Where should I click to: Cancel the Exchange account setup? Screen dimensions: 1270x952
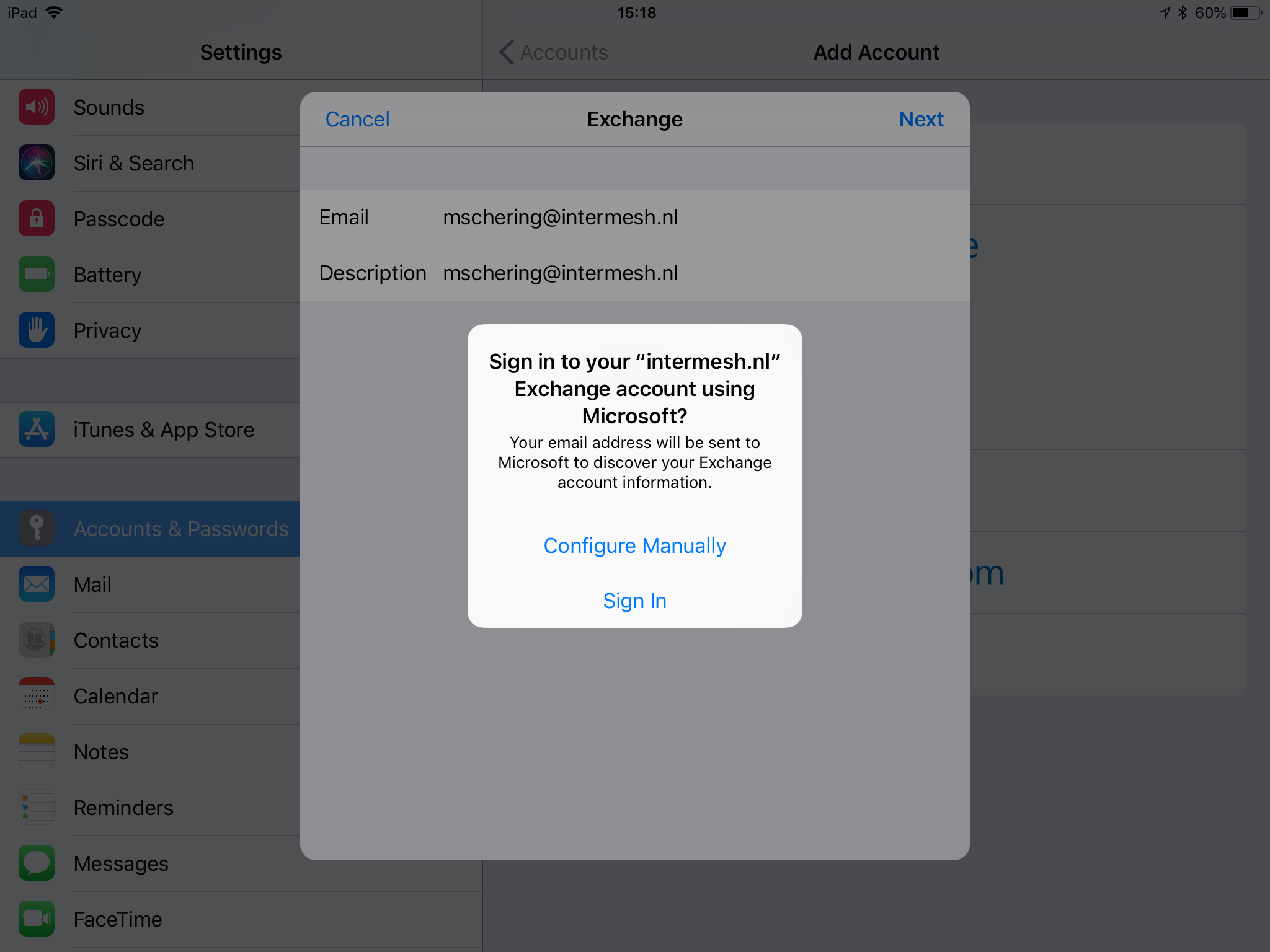click(x=357, y=119)
